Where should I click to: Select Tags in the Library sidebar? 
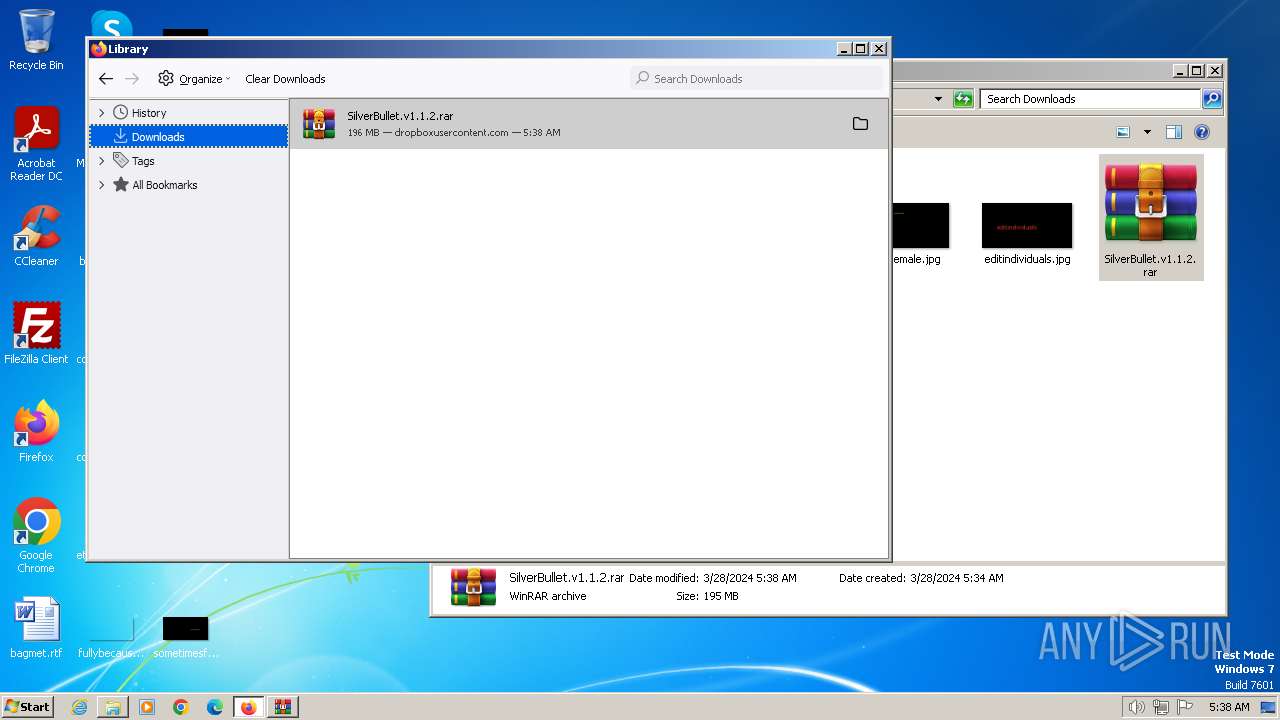pyautogui.click(x=143, y=161)
